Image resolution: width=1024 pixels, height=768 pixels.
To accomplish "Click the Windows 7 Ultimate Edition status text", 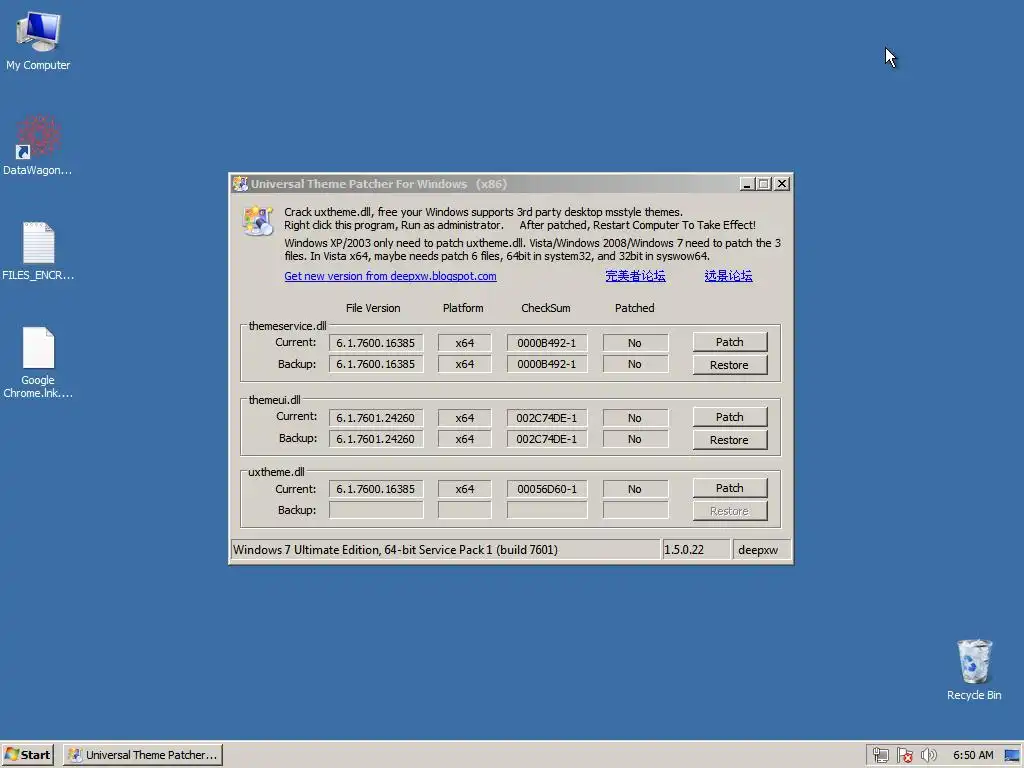I will (x=395, y=550).
